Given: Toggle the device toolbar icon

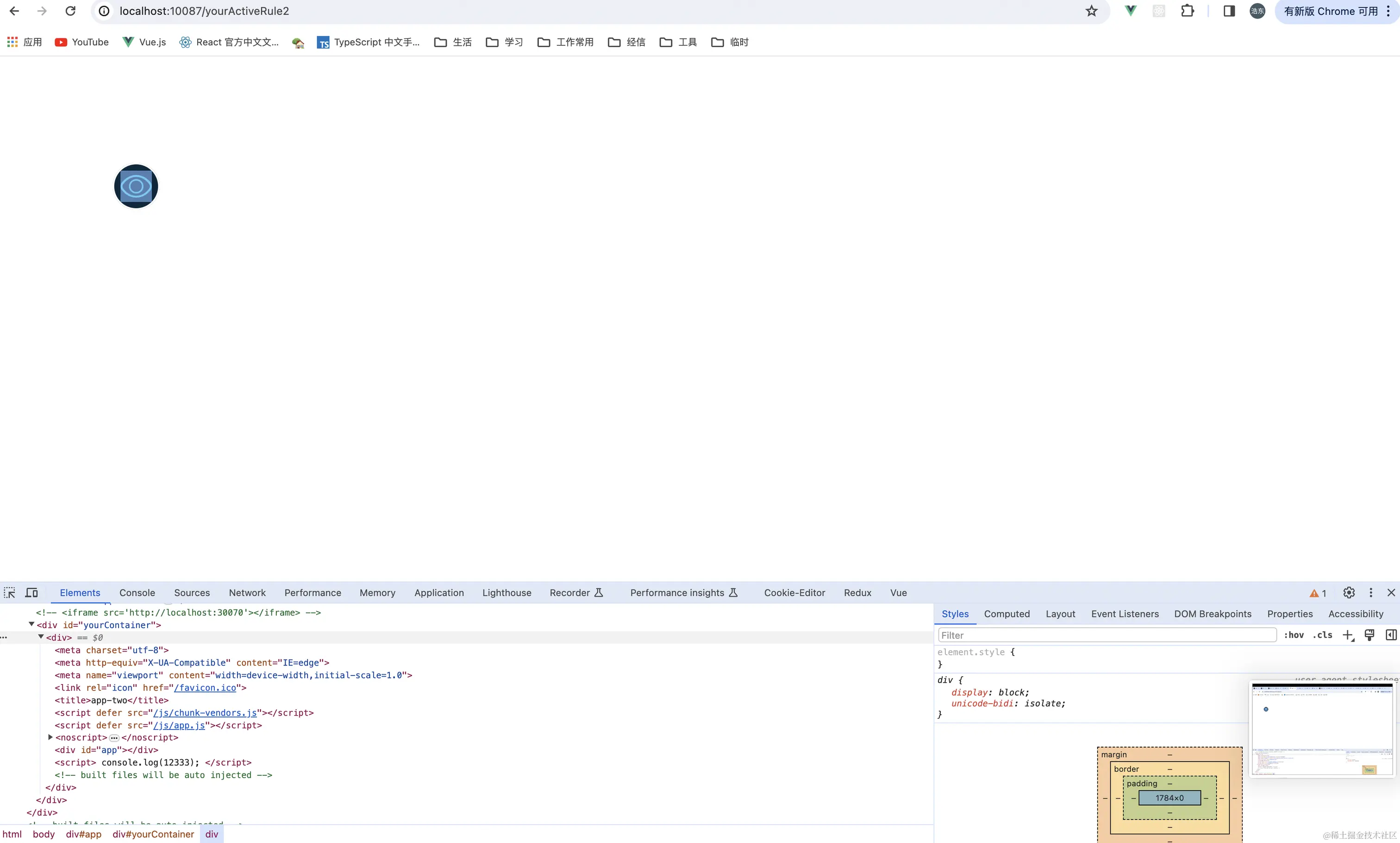Looking at the screenshot, I should click(x=32, y=593).
